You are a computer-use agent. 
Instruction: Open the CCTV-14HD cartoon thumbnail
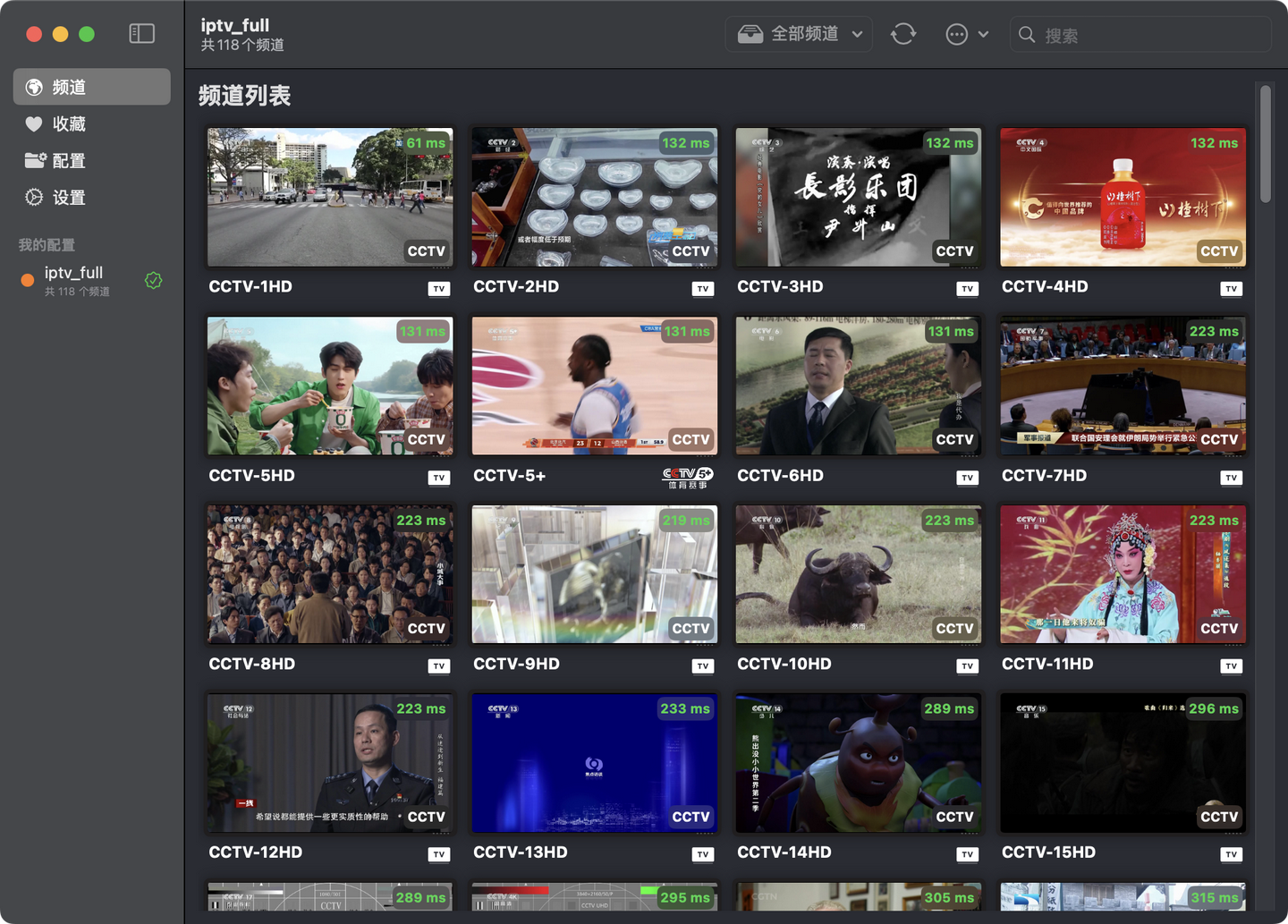[x=859, y=763]
